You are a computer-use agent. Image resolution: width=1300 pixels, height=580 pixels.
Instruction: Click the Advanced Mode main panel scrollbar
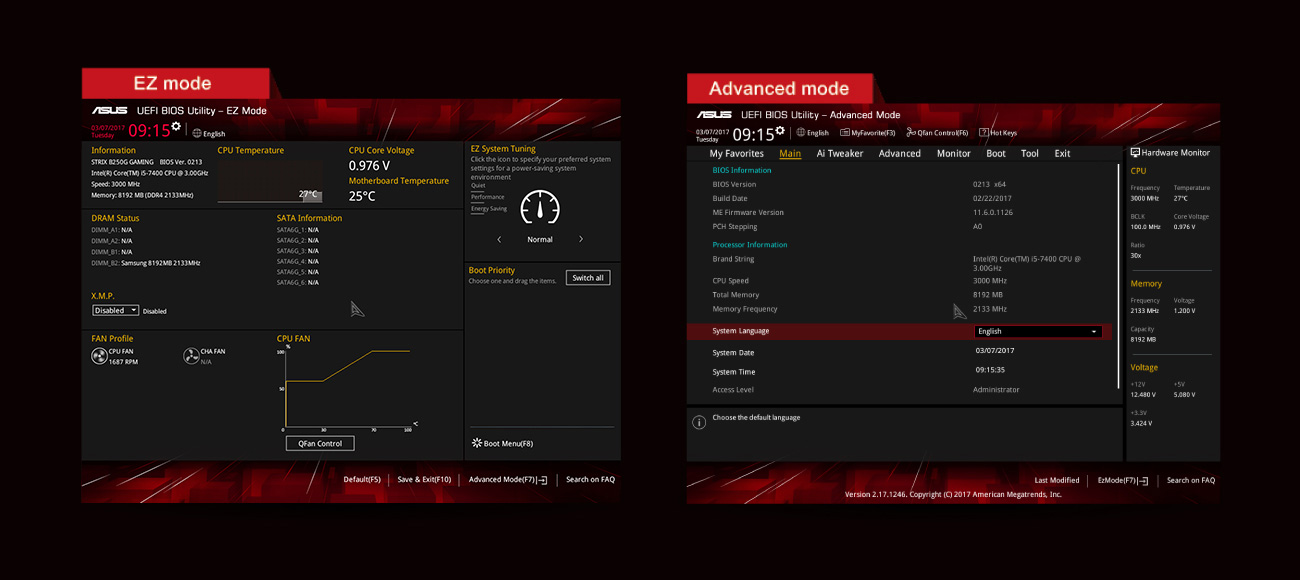pyautogui.click(x=1119, y=275)
